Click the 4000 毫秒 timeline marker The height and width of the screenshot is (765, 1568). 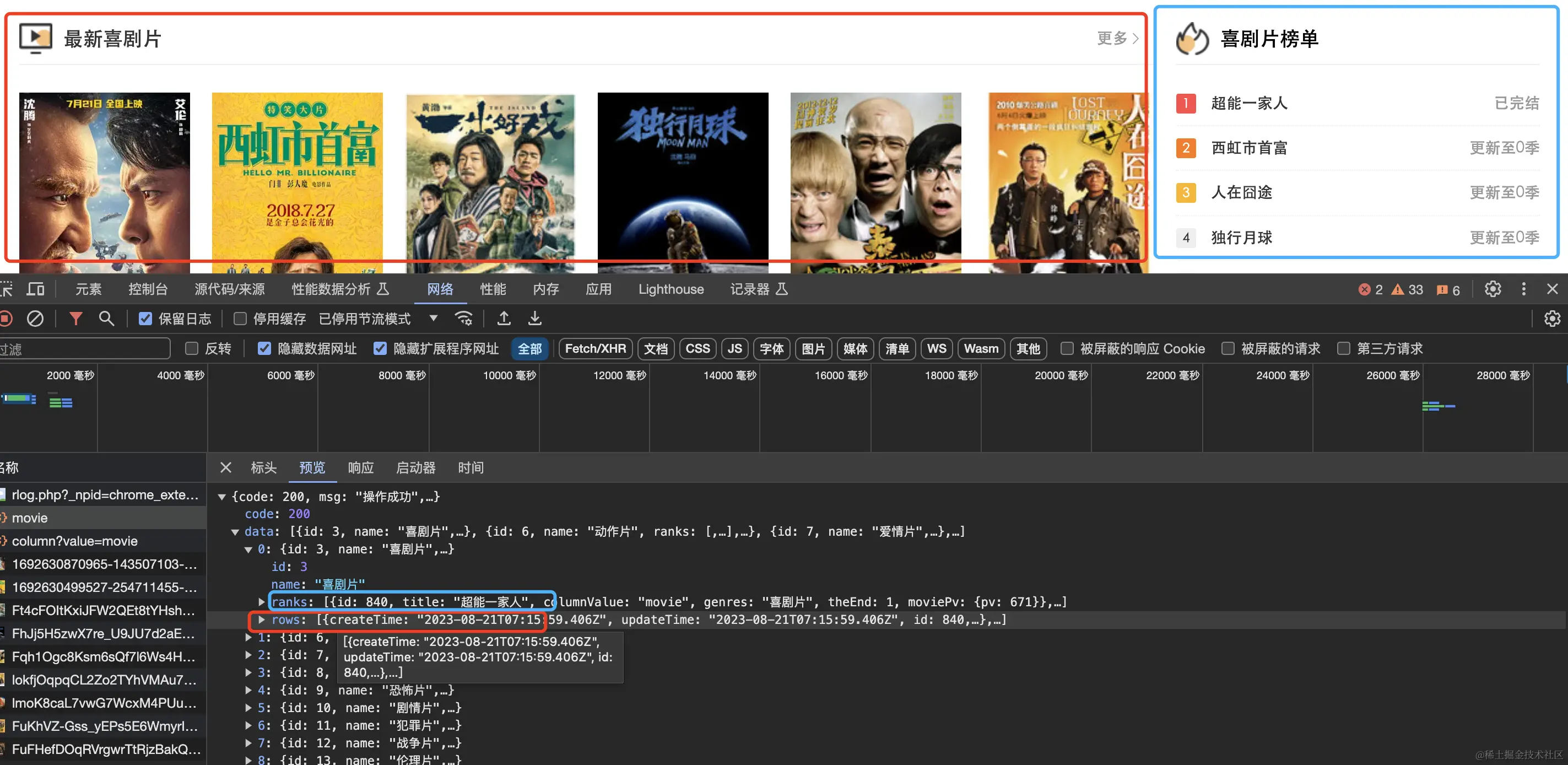coord(180,375)
